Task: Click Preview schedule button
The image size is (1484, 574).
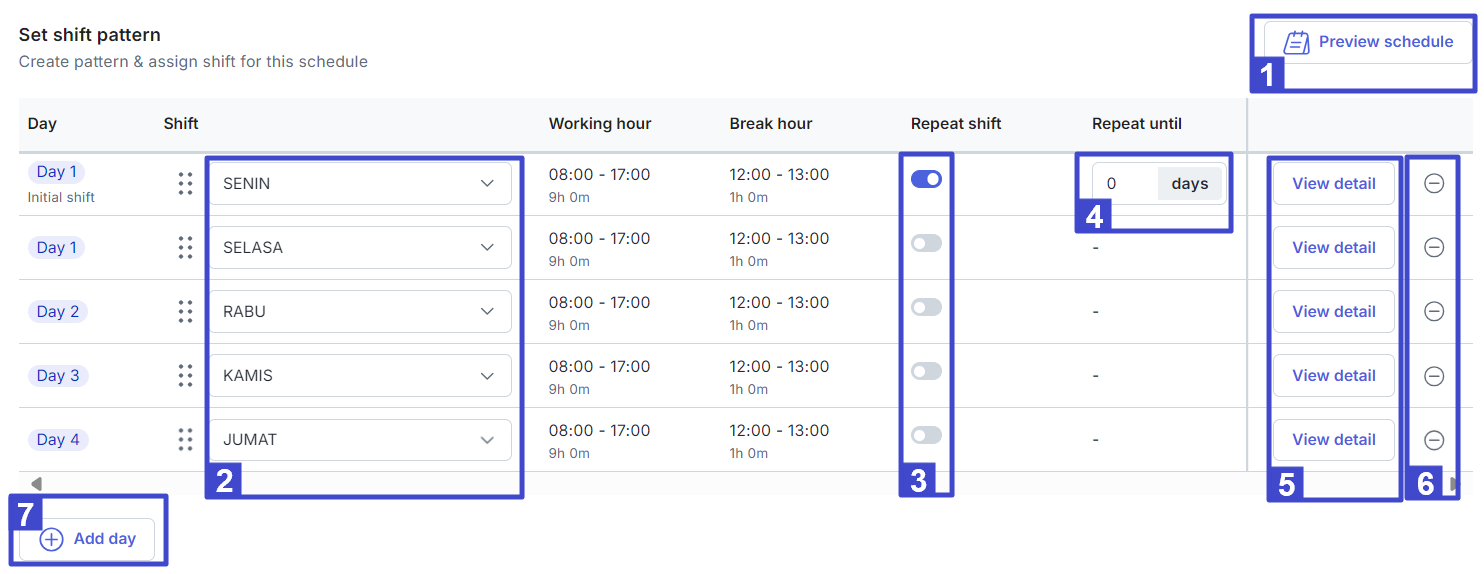Action: [x=1368, y=42]
